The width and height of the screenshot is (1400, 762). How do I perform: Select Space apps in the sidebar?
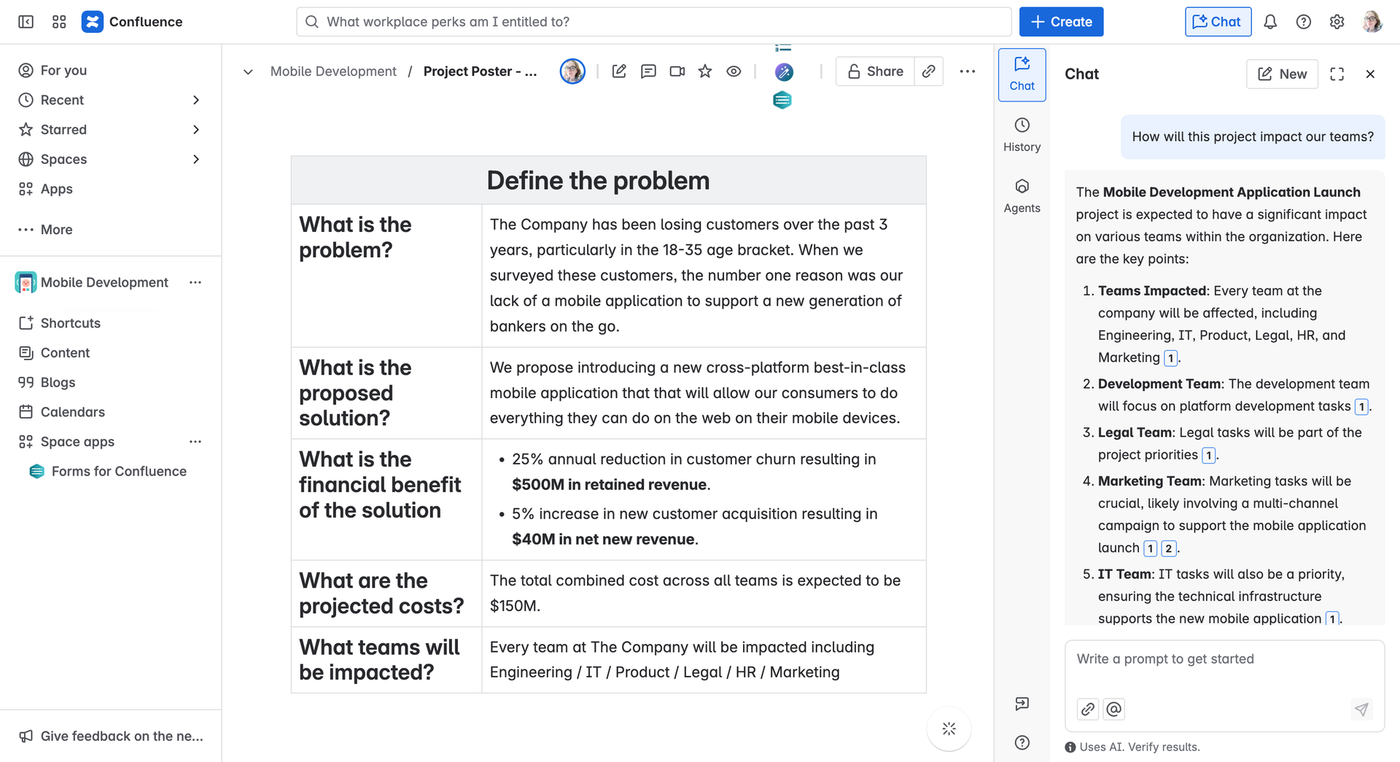[77, 442]
